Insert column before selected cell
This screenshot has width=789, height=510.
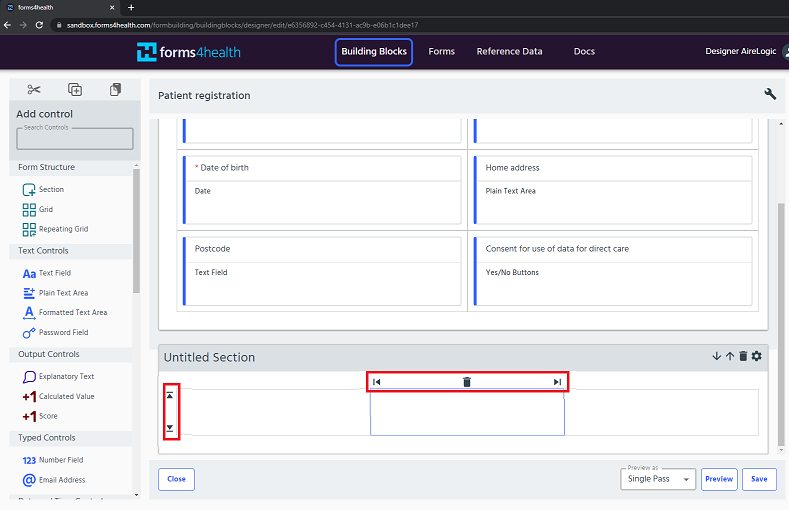click(376, 382)
